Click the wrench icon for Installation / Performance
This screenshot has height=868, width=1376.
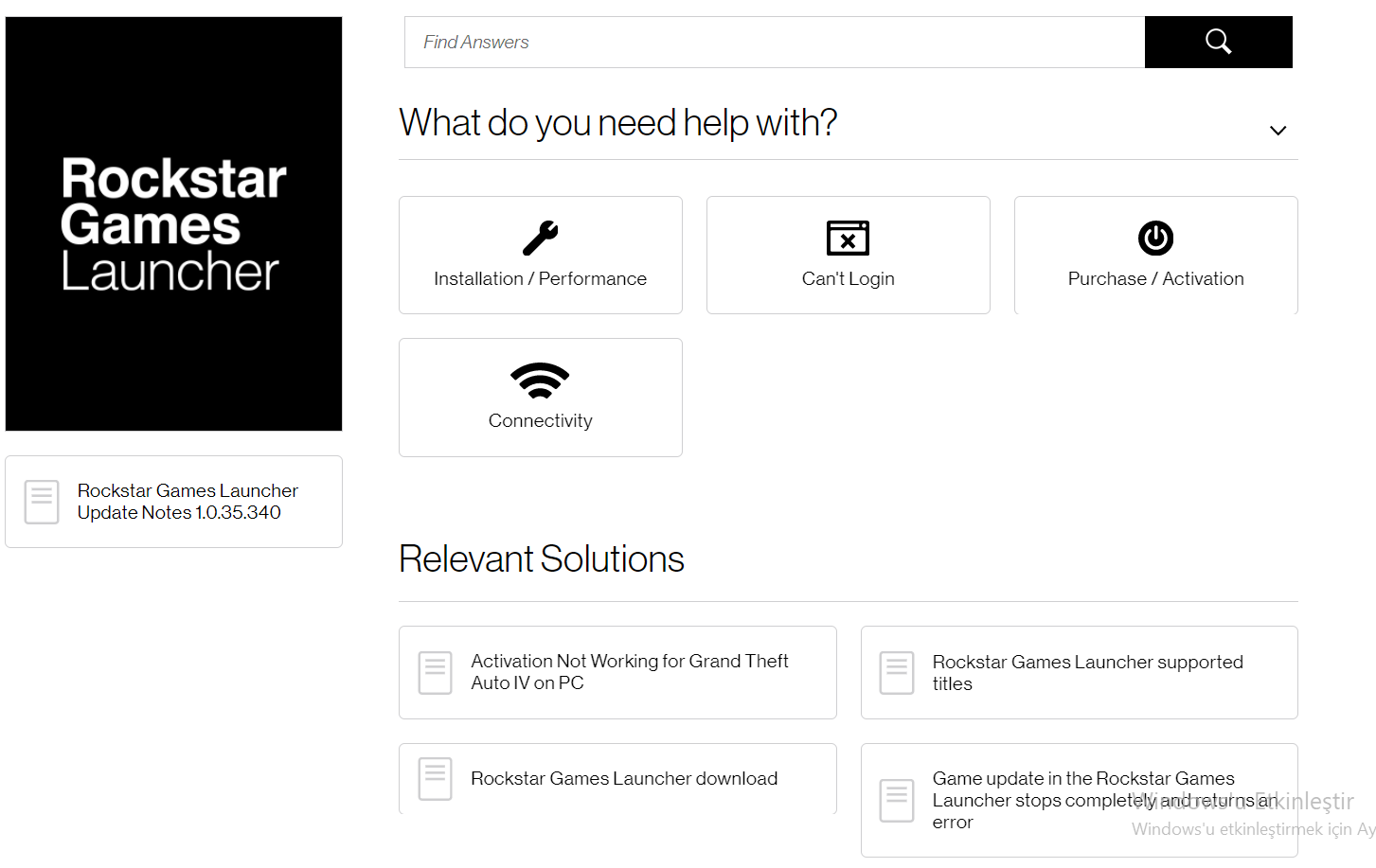540,239
